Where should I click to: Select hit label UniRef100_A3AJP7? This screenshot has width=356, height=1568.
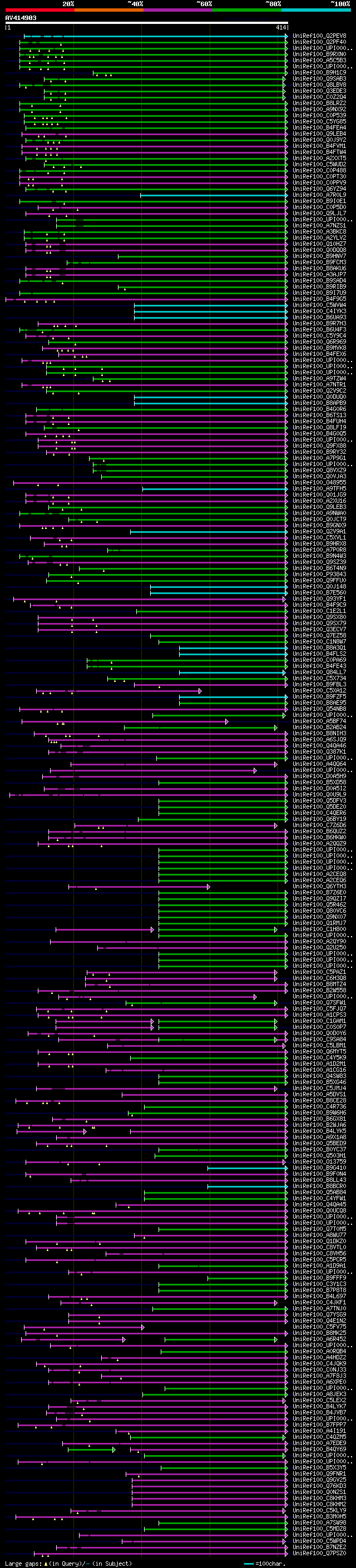(x=319, y=275)
